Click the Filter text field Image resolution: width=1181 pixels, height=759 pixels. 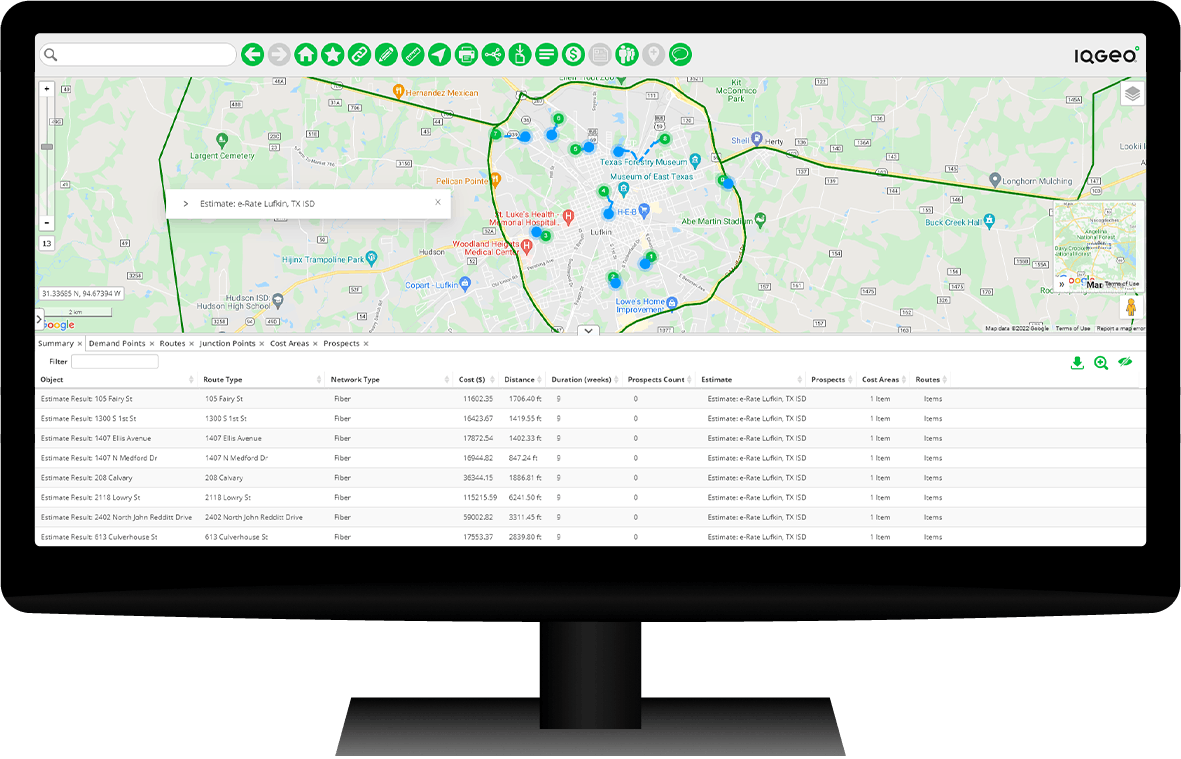tap(114, 362)
